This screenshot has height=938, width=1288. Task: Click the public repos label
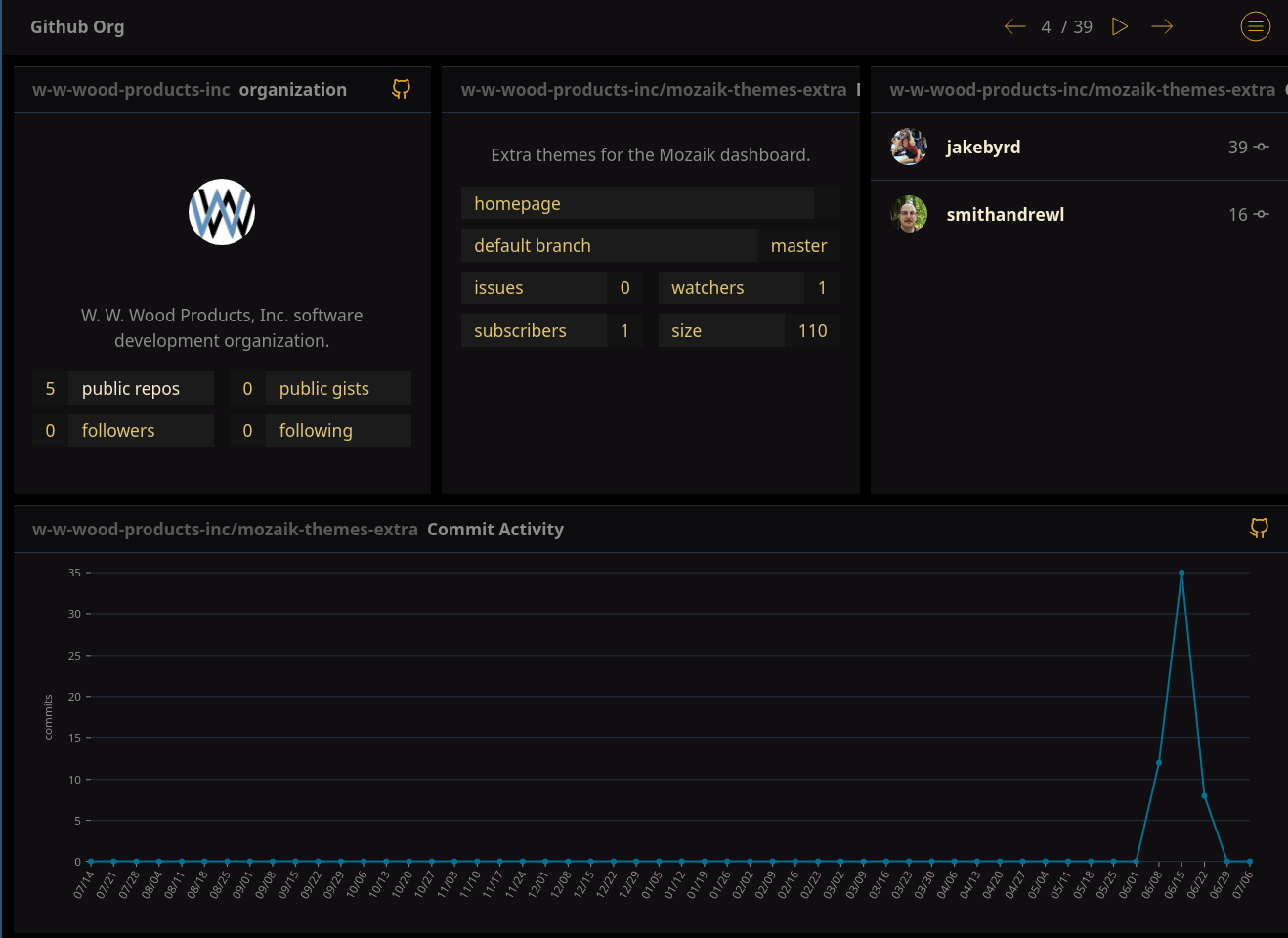131,388
